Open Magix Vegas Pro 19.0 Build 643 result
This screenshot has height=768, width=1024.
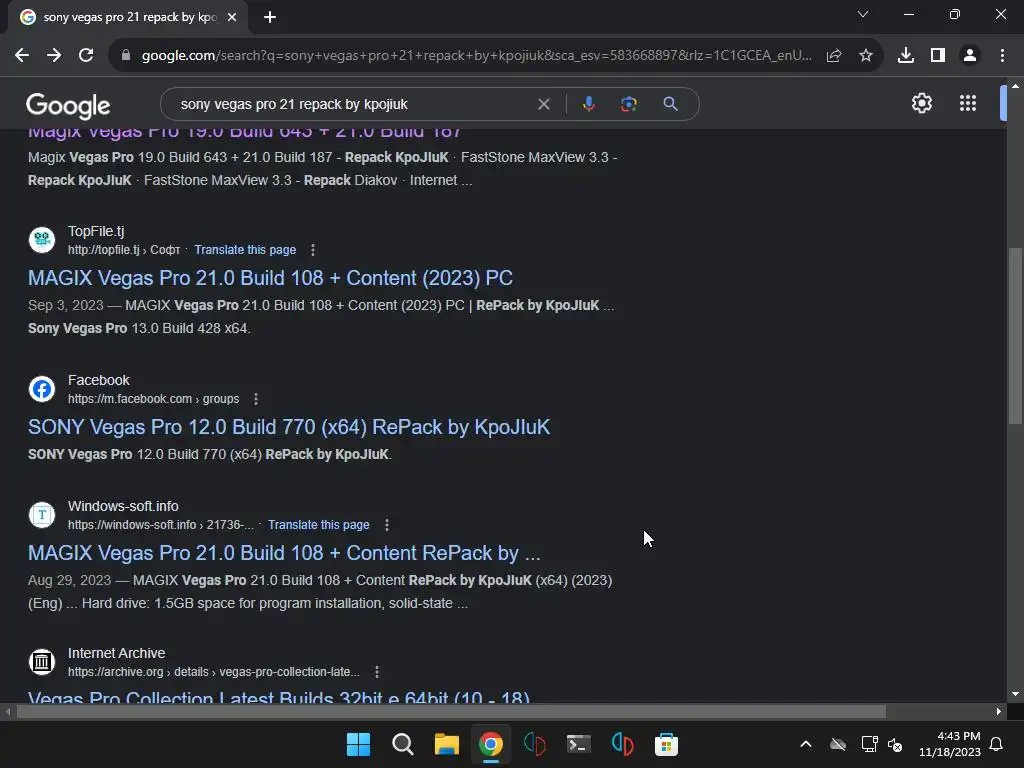[x=244, y=132]
